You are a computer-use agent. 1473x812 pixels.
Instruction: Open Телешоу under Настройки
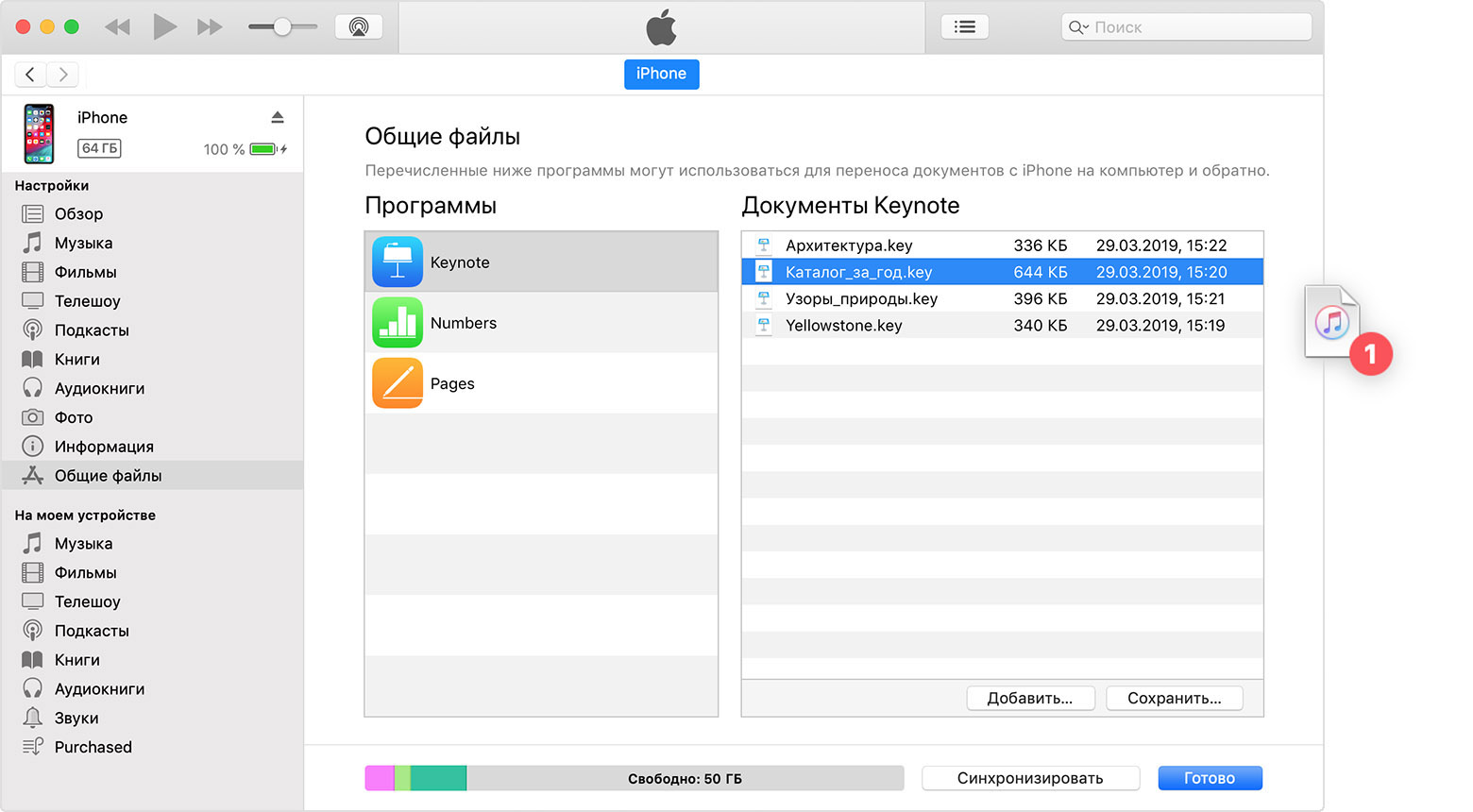153,301
